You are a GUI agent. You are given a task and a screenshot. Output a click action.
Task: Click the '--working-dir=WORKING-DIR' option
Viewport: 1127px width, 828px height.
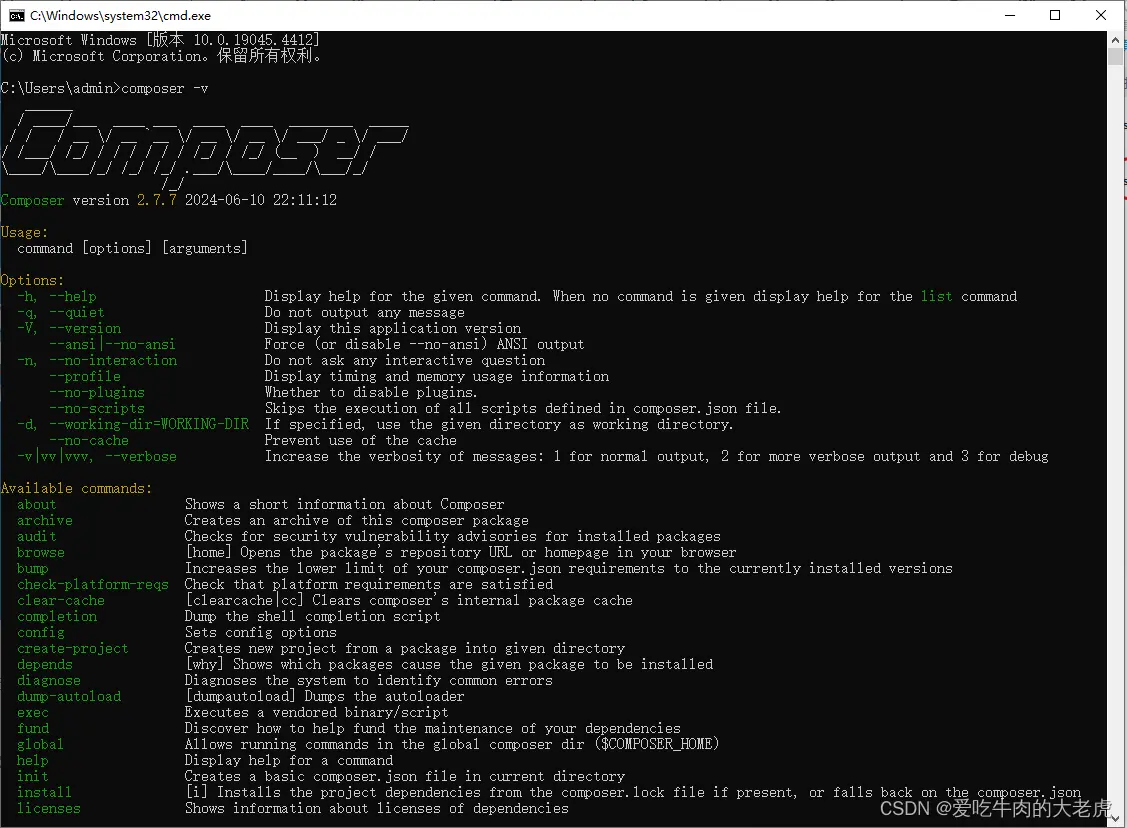tap(149, 424)
